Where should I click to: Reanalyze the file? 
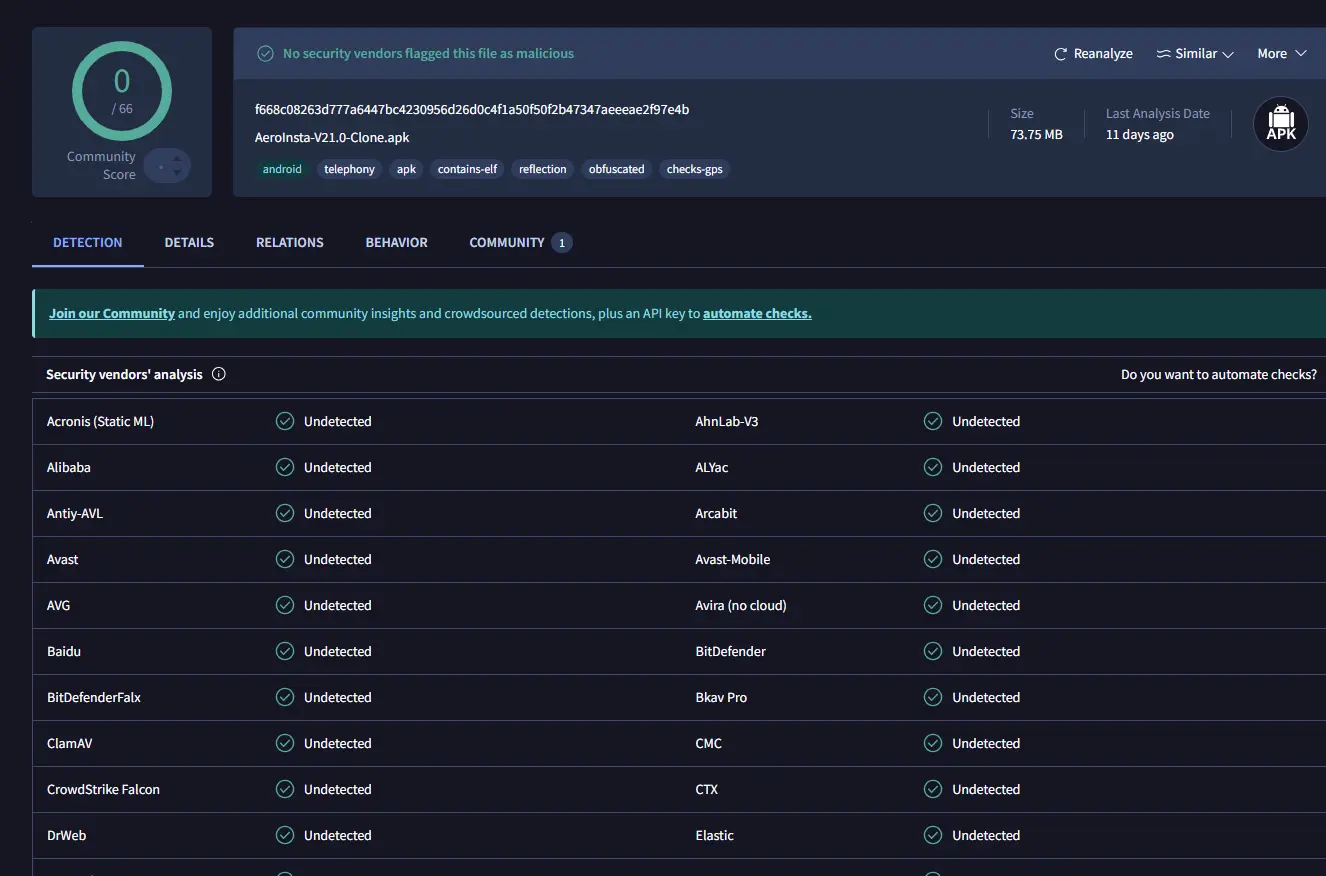point(1093,54)
